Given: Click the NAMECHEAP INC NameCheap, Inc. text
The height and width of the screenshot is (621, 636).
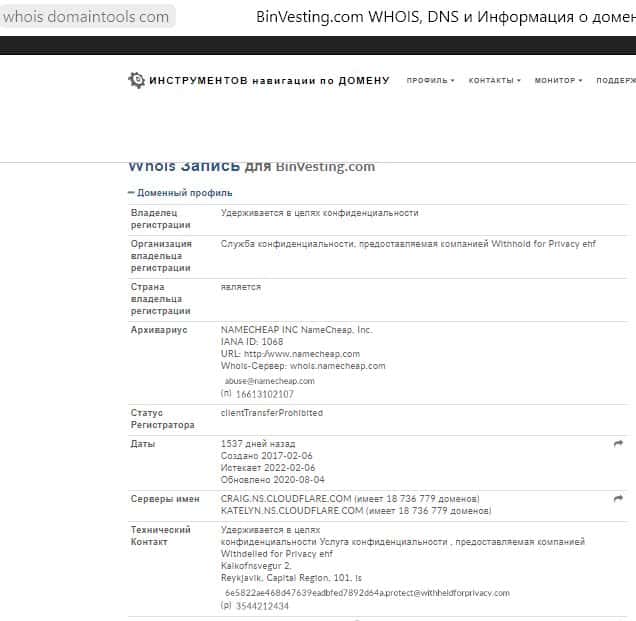Looking at the screenshot, I should click(x=296, y=329).
